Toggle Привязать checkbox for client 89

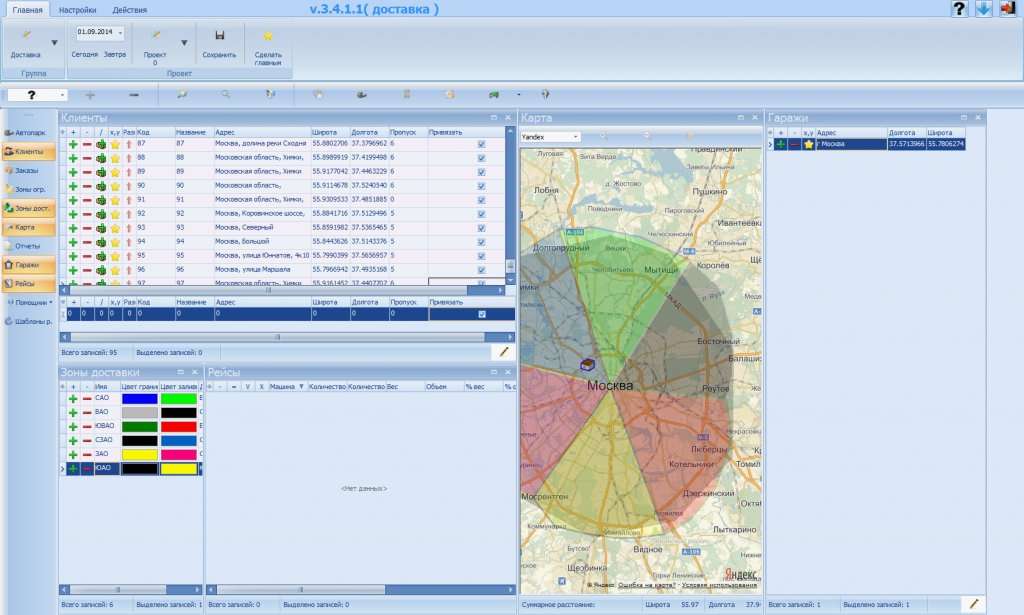481,172
